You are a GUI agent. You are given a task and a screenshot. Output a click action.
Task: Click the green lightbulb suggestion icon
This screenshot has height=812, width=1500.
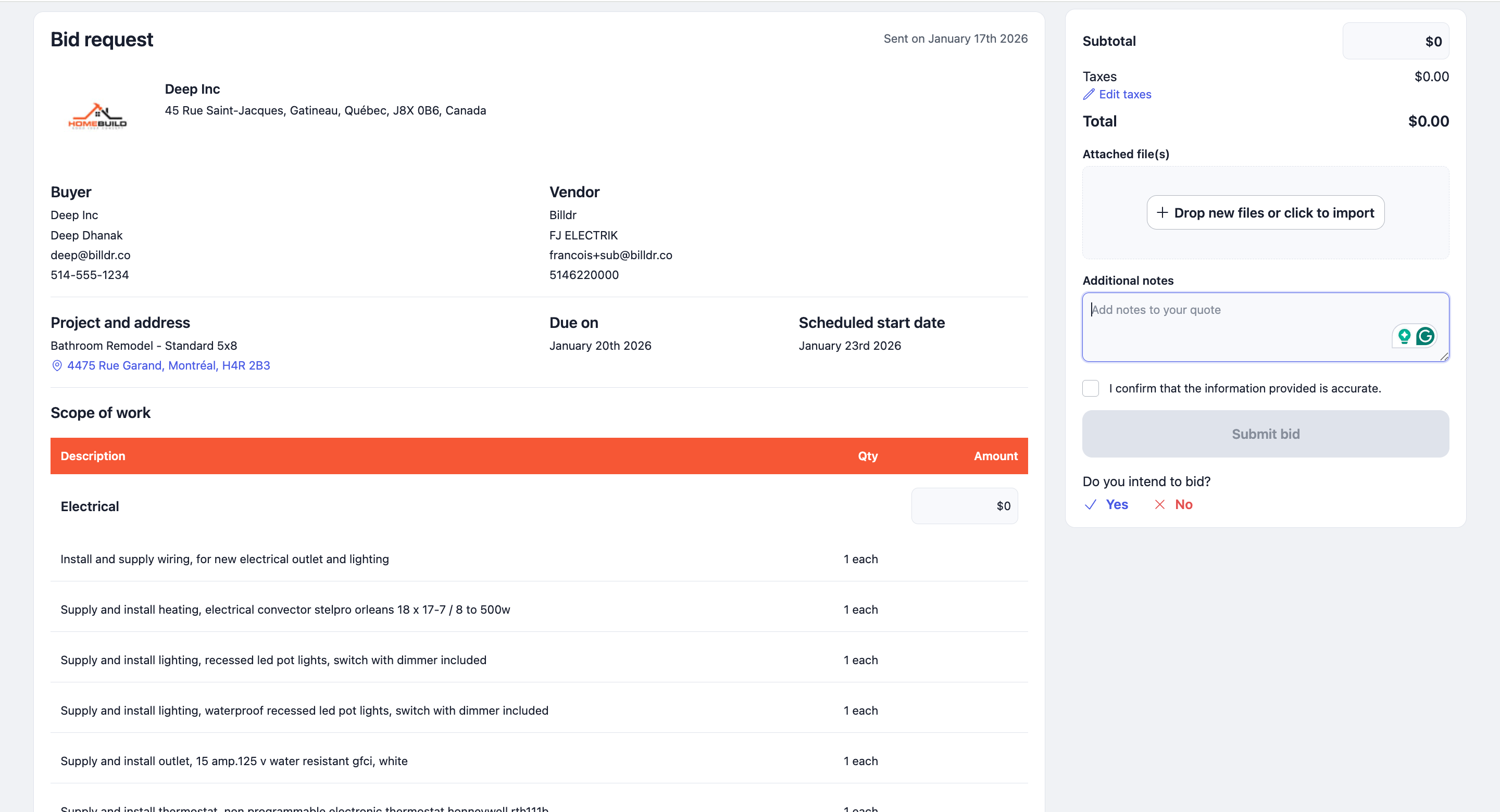pos(1404,336)
